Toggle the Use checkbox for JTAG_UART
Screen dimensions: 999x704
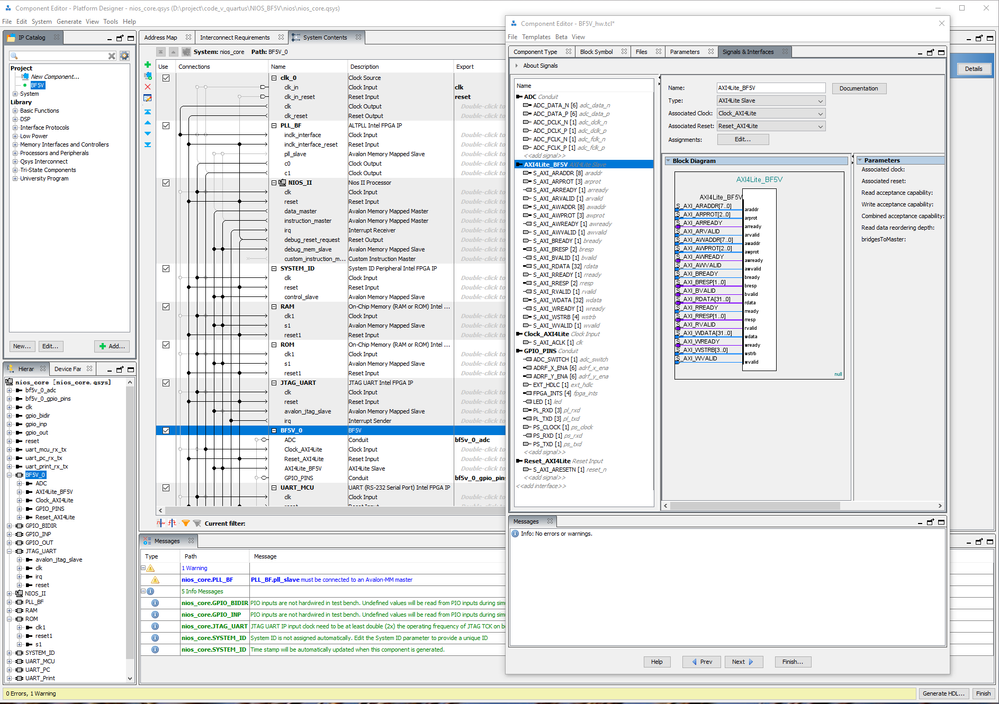click(x=165, y=382)
